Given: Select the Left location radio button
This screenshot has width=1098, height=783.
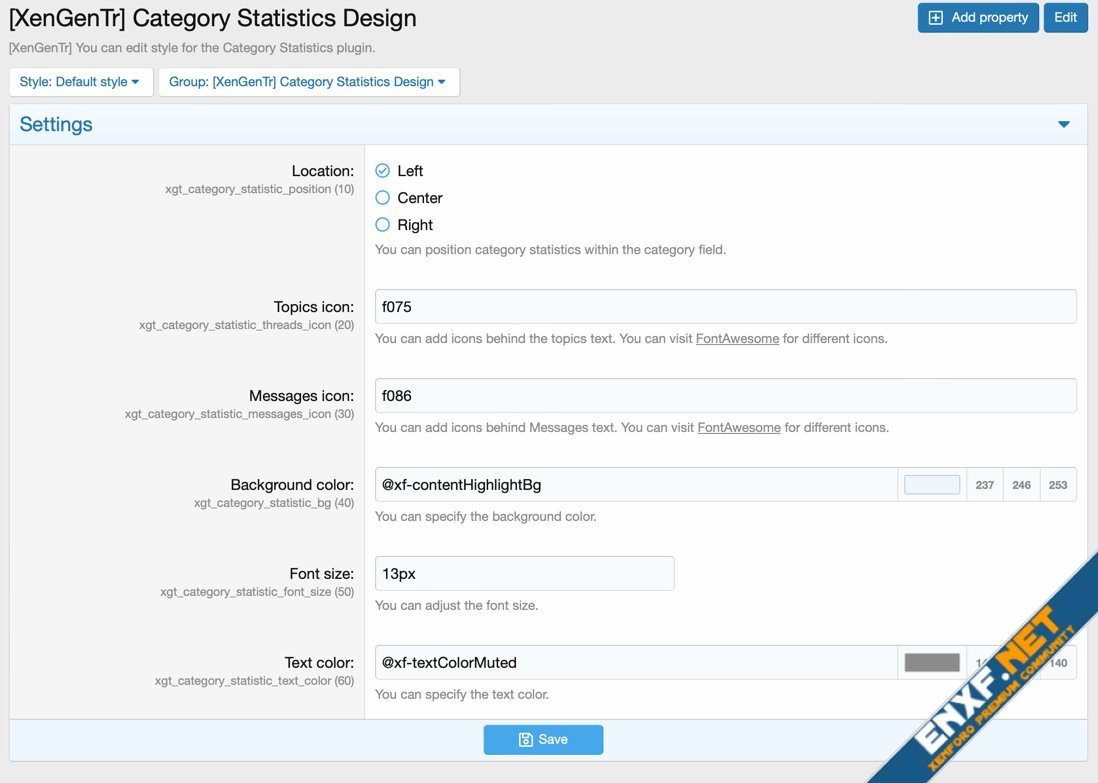Looking at the screenshot, I should [382, 171].
